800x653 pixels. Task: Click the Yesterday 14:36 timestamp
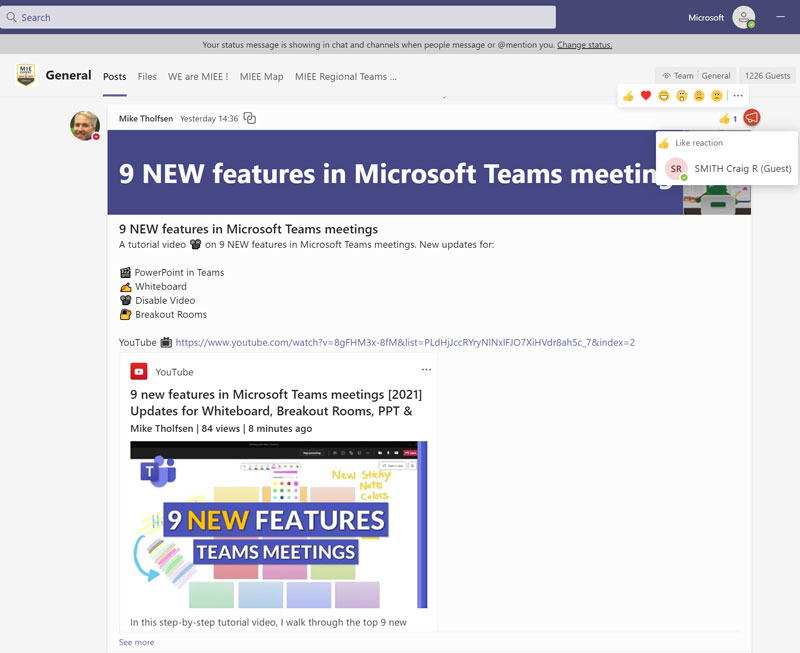tap(209, 118)
